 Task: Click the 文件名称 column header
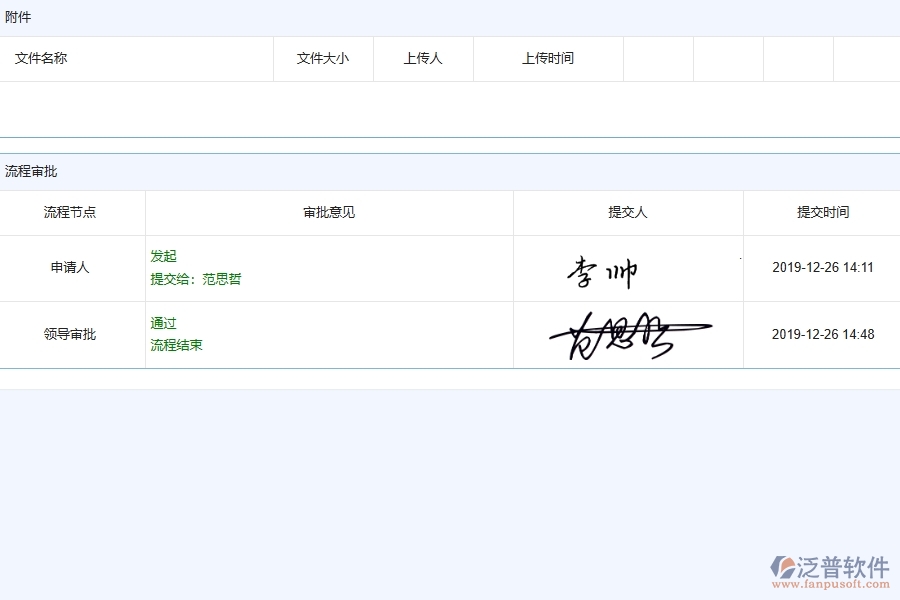pyautogui.click(x=39, y=58)
